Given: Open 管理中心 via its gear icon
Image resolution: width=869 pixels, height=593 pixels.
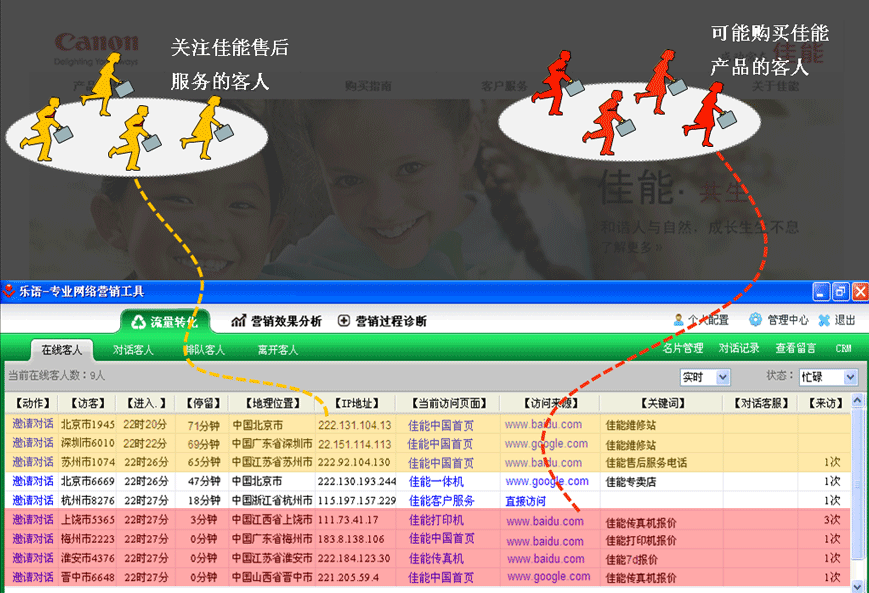Looking at the screenshot, I should (755, 320).
